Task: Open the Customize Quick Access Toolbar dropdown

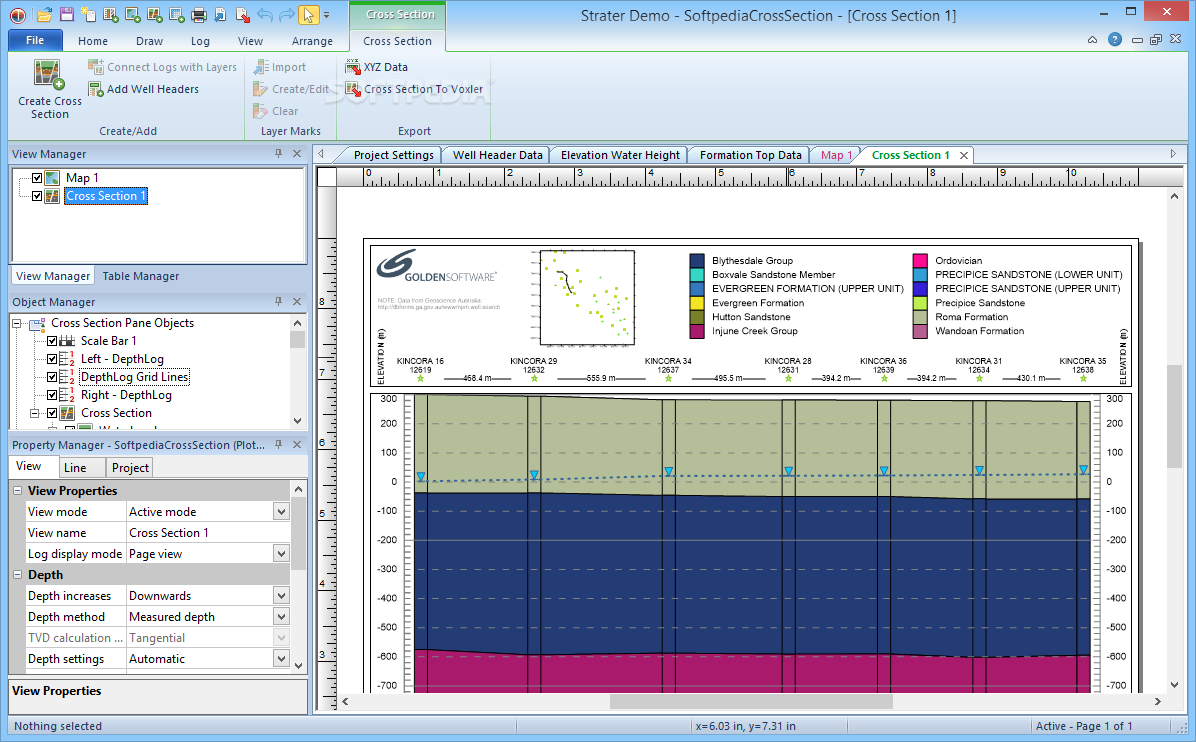Action: [x=326, y=15]
